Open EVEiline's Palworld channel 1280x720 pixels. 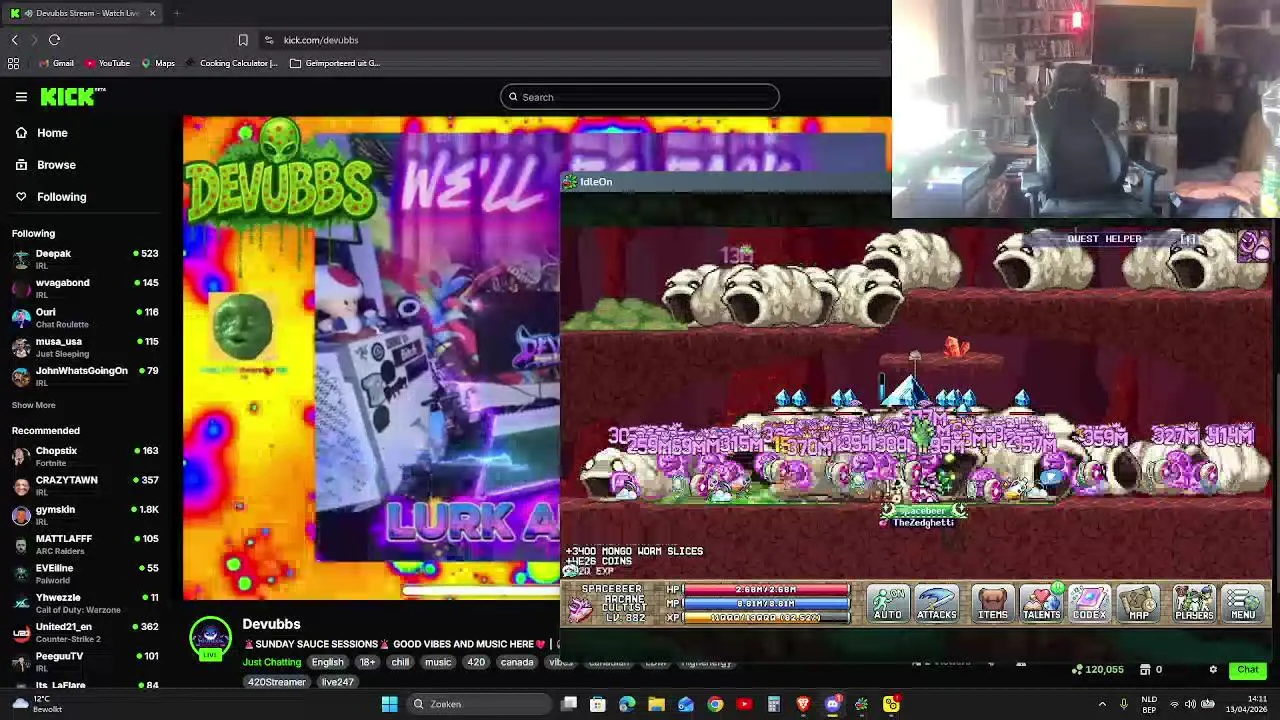coord(85,573)
